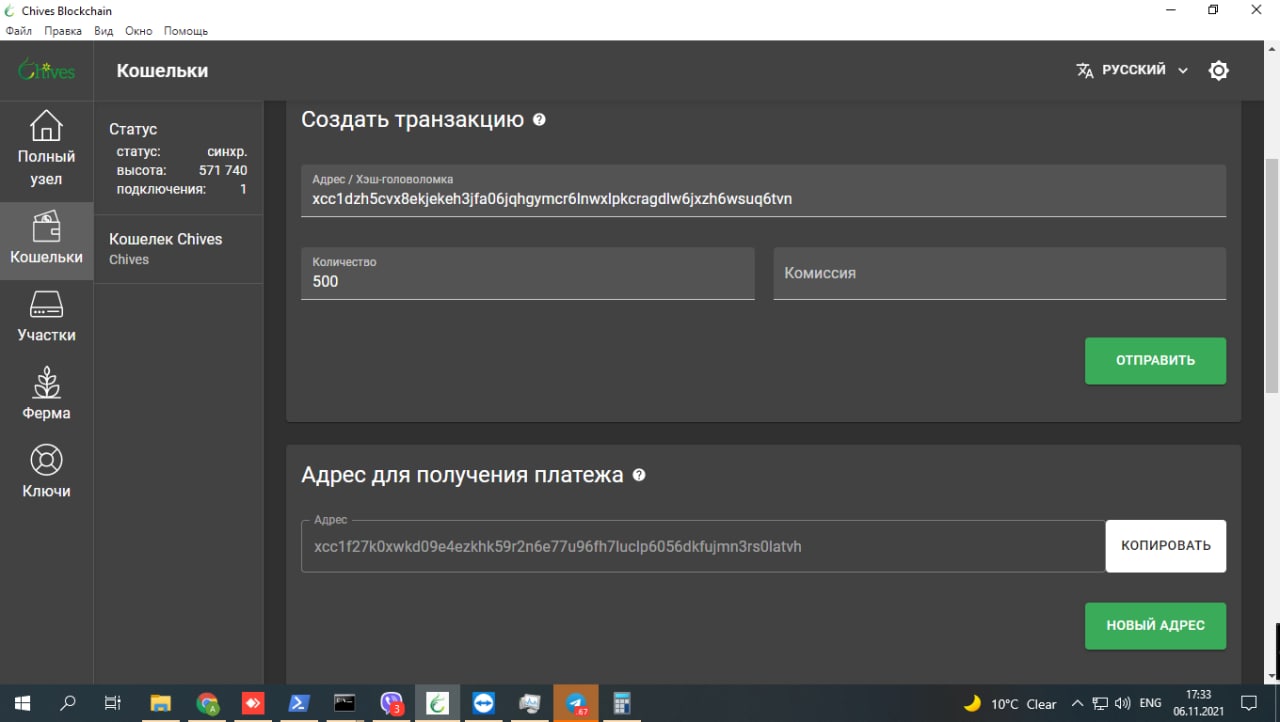
Task: Open the command prompt taskbar icon
Action: pyautogui.click(x=345, y=703)
